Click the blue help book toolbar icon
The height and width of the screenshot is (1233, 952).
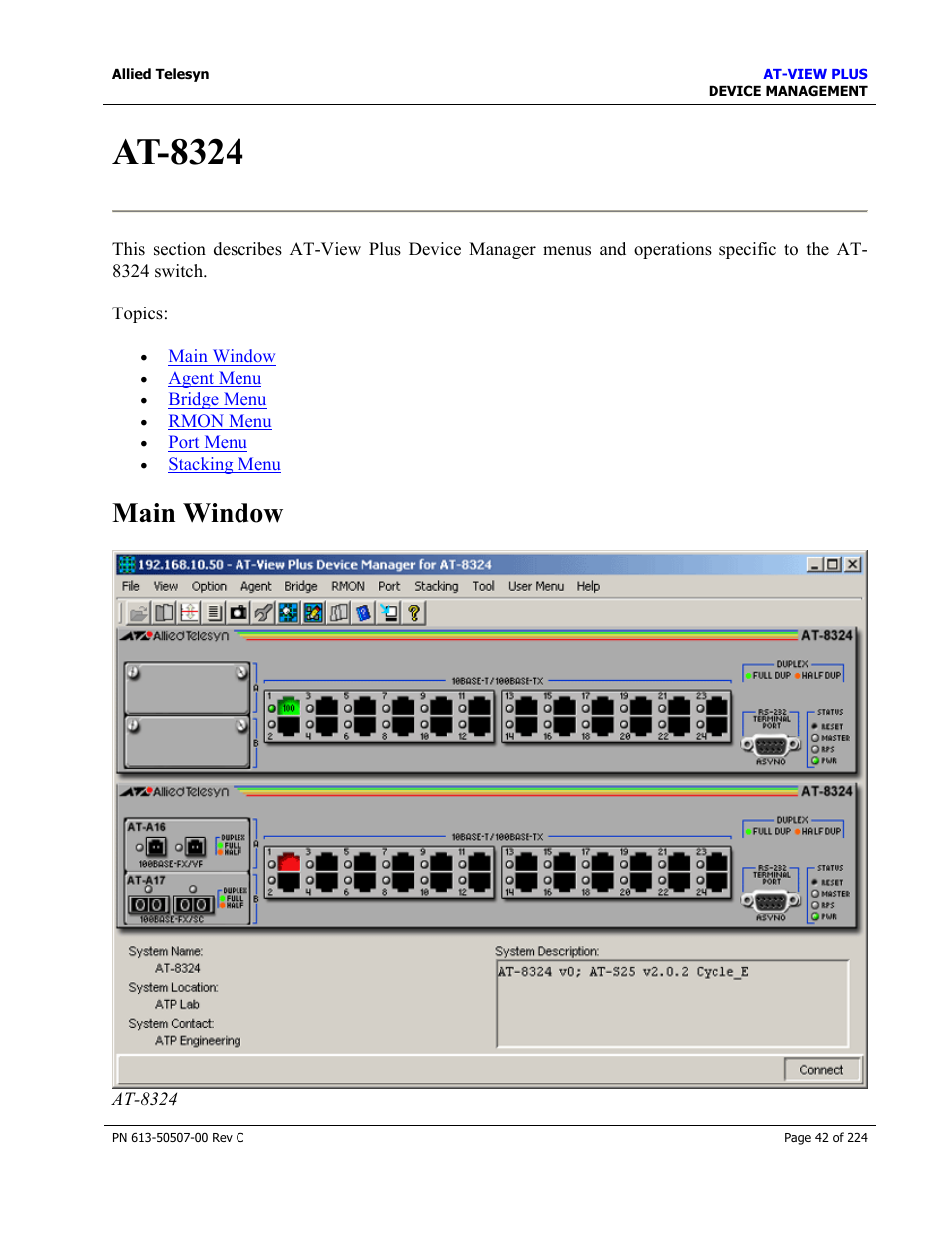pos(364,613)
